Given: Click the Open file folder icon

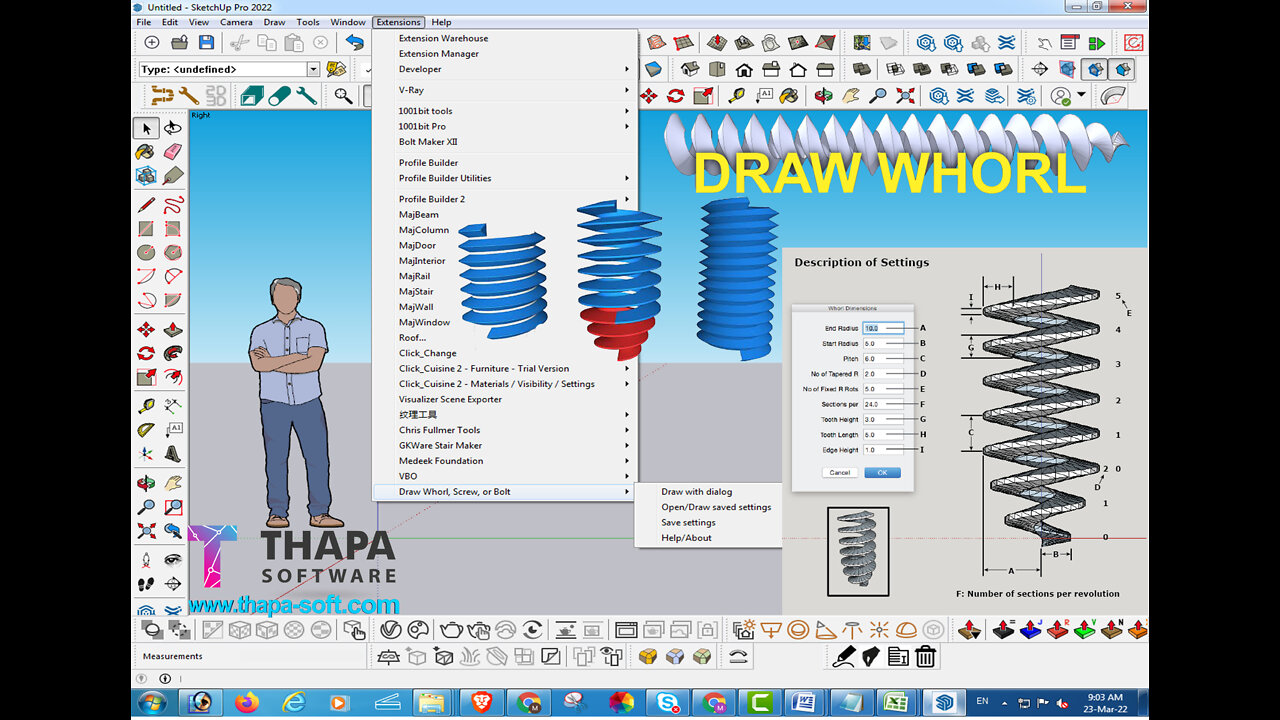Looking at the screenshot, I should click(x=179, y=42).
